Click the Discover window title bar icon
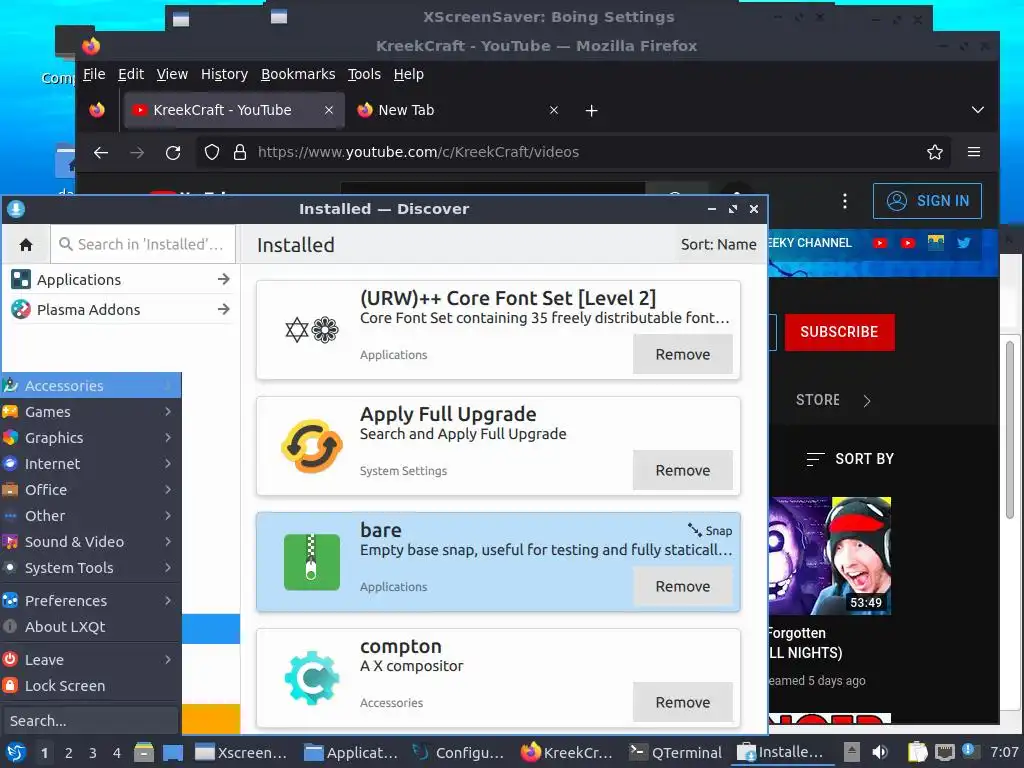This screenshot has height=768, width=1024. tap(16, 209)
